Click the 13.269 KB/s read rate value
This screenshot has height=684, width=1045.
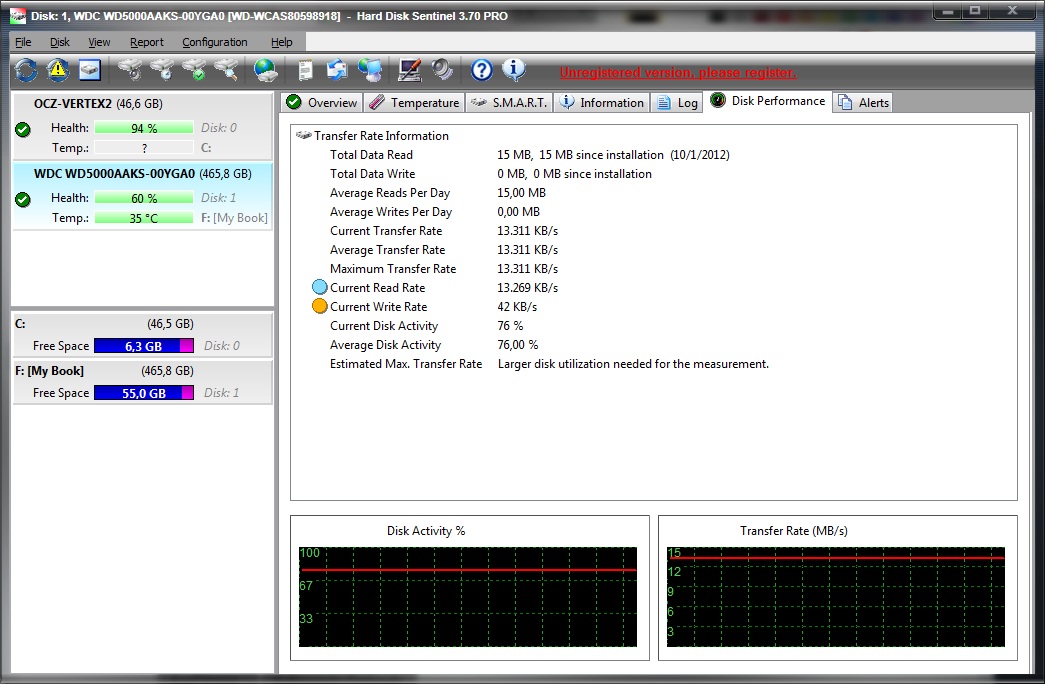click(x=528, y=288)
